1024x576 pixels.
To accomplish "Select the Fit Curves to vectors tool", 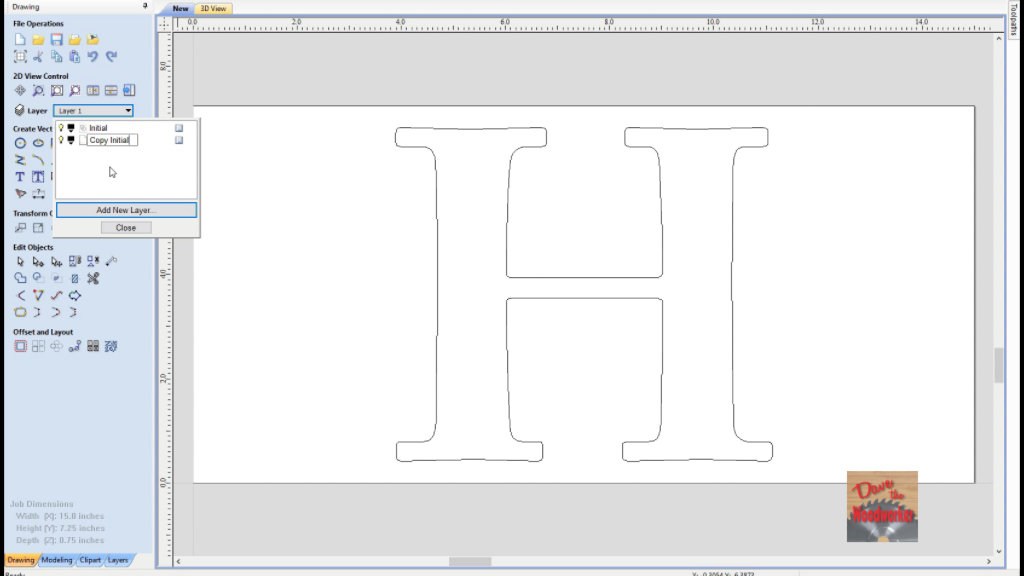I will coord(57,296).
